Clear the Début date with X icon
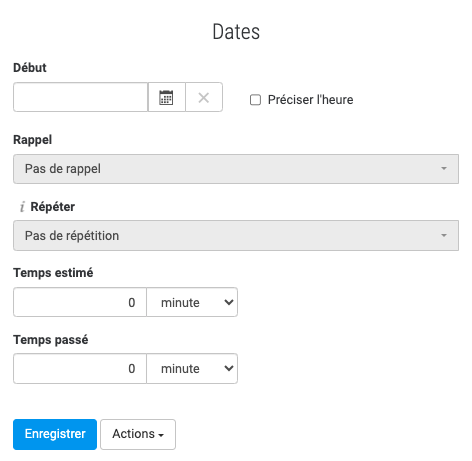 pyautogui.click(x=204, y=97)
